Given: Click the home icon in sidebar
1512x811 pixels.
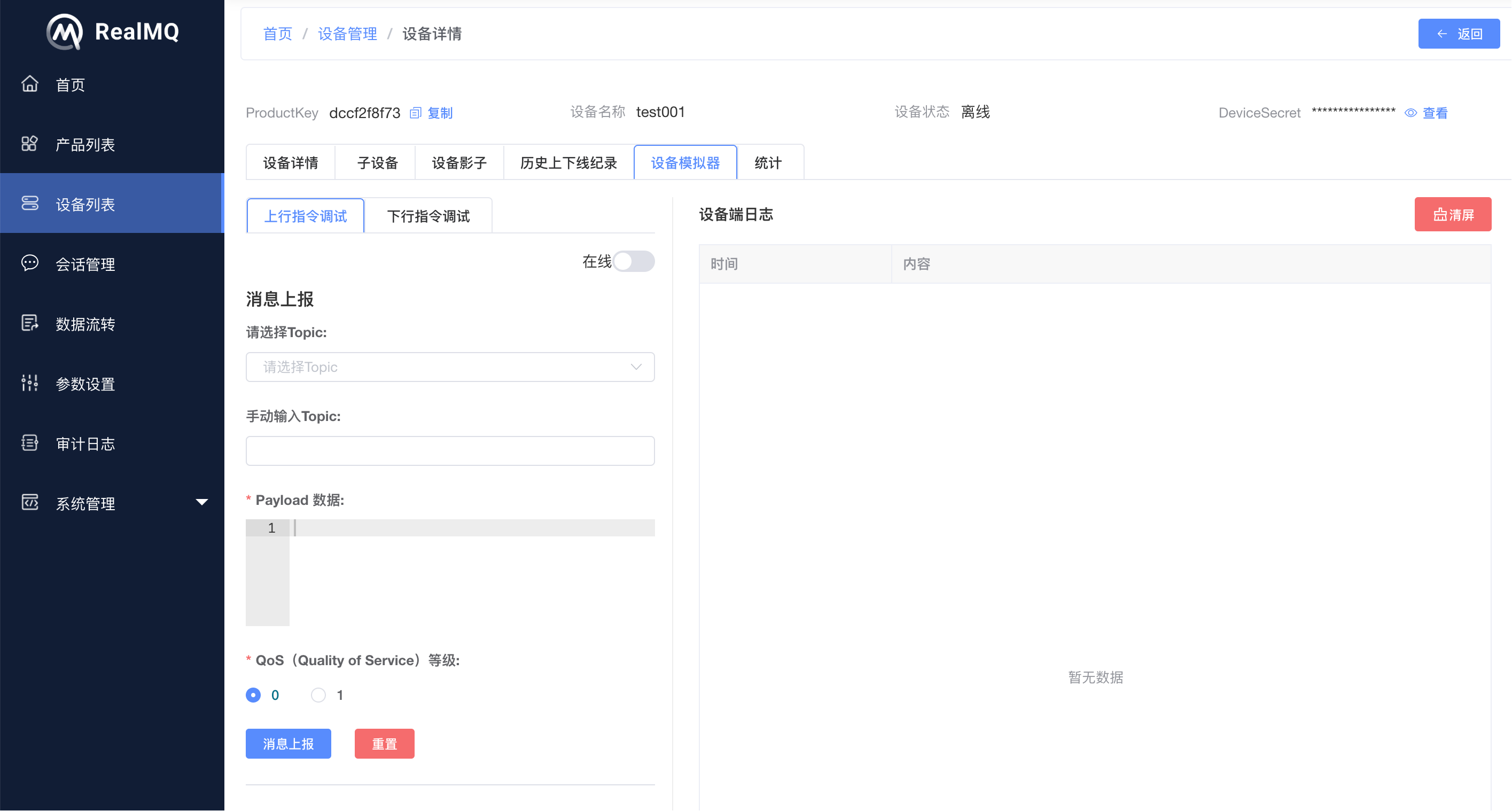Looking at the screenshot, I should click(30, 84).
